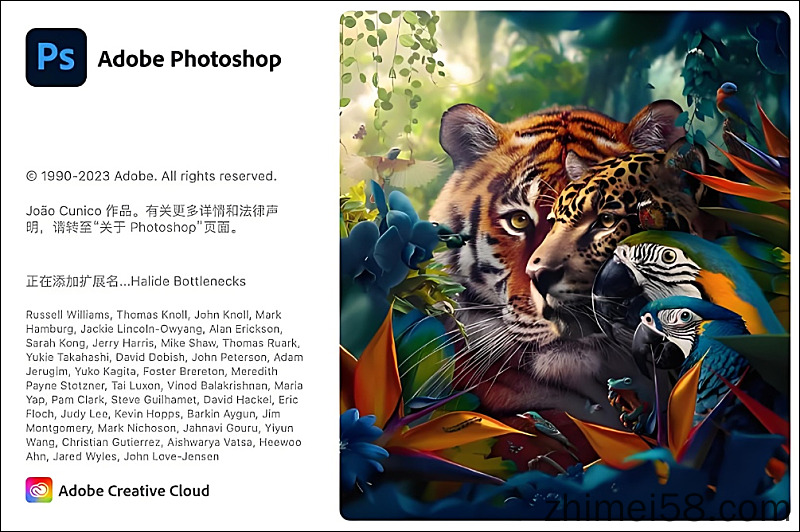The image size is (800, 532).
Task: Click the small hummingbird at the bottom
Action: point(546,426)
